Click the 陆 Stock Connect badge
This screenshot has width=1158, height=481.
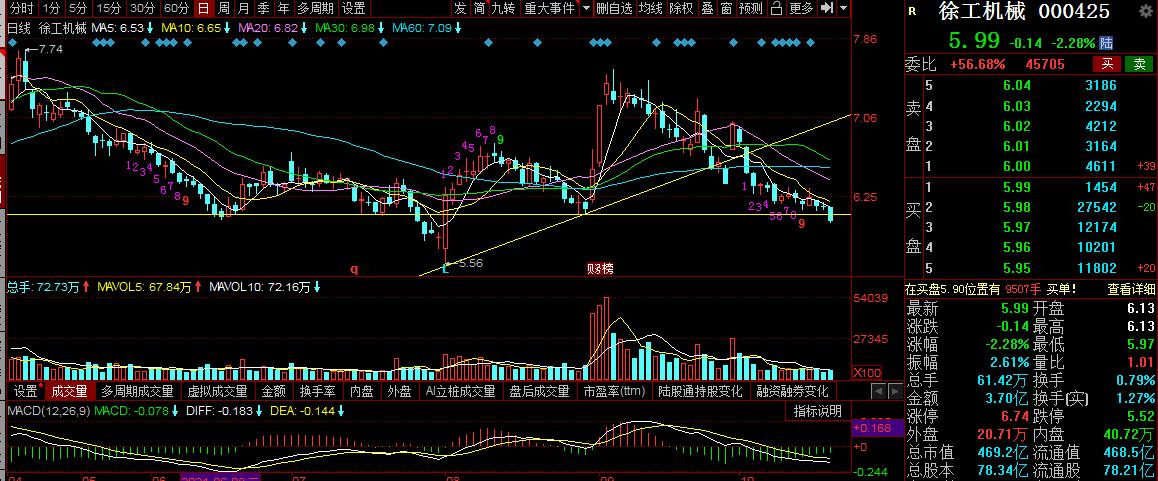[1106, 42]
